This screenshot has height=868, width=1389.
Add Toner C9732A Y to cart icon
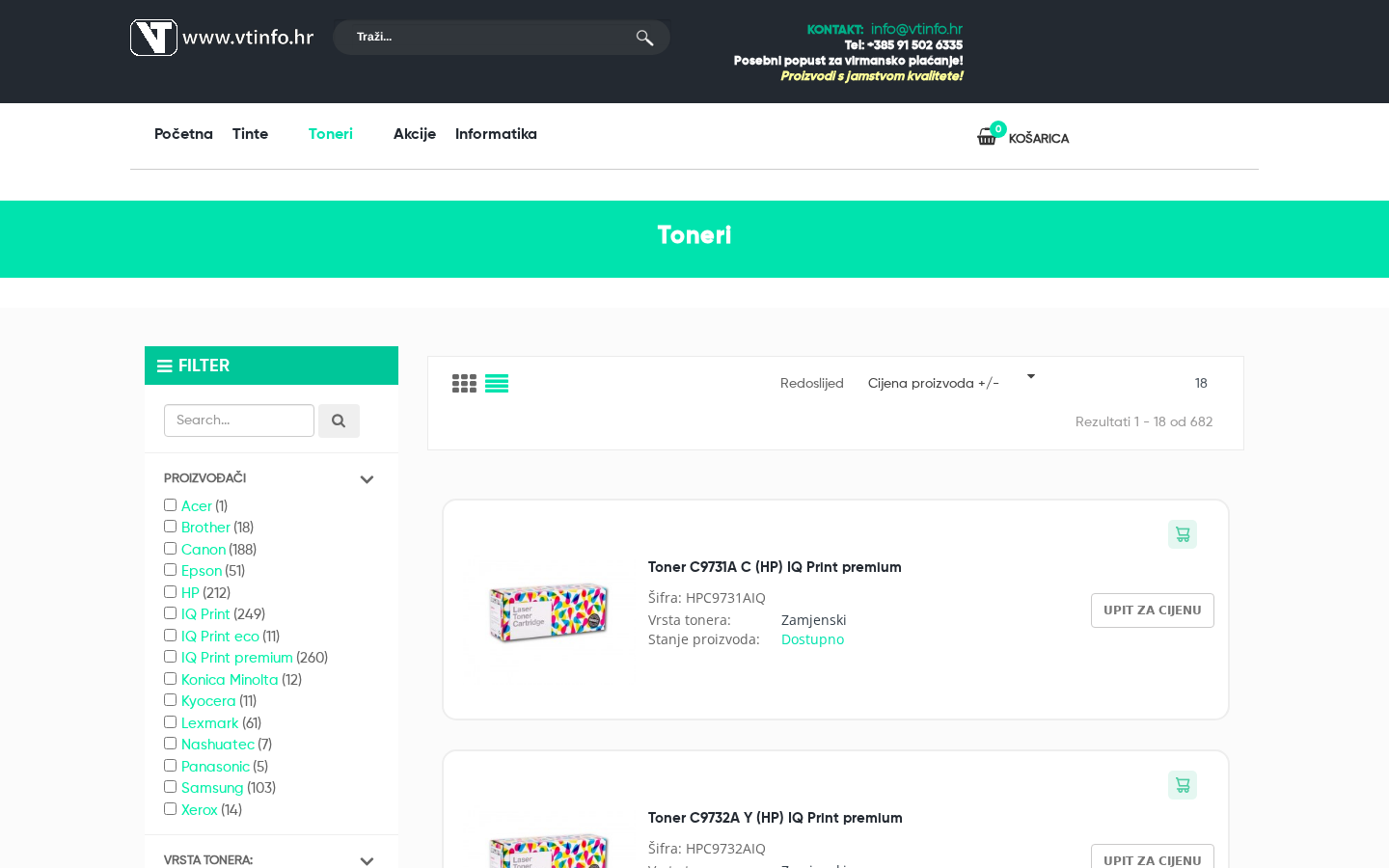(x=1183, y=785)
